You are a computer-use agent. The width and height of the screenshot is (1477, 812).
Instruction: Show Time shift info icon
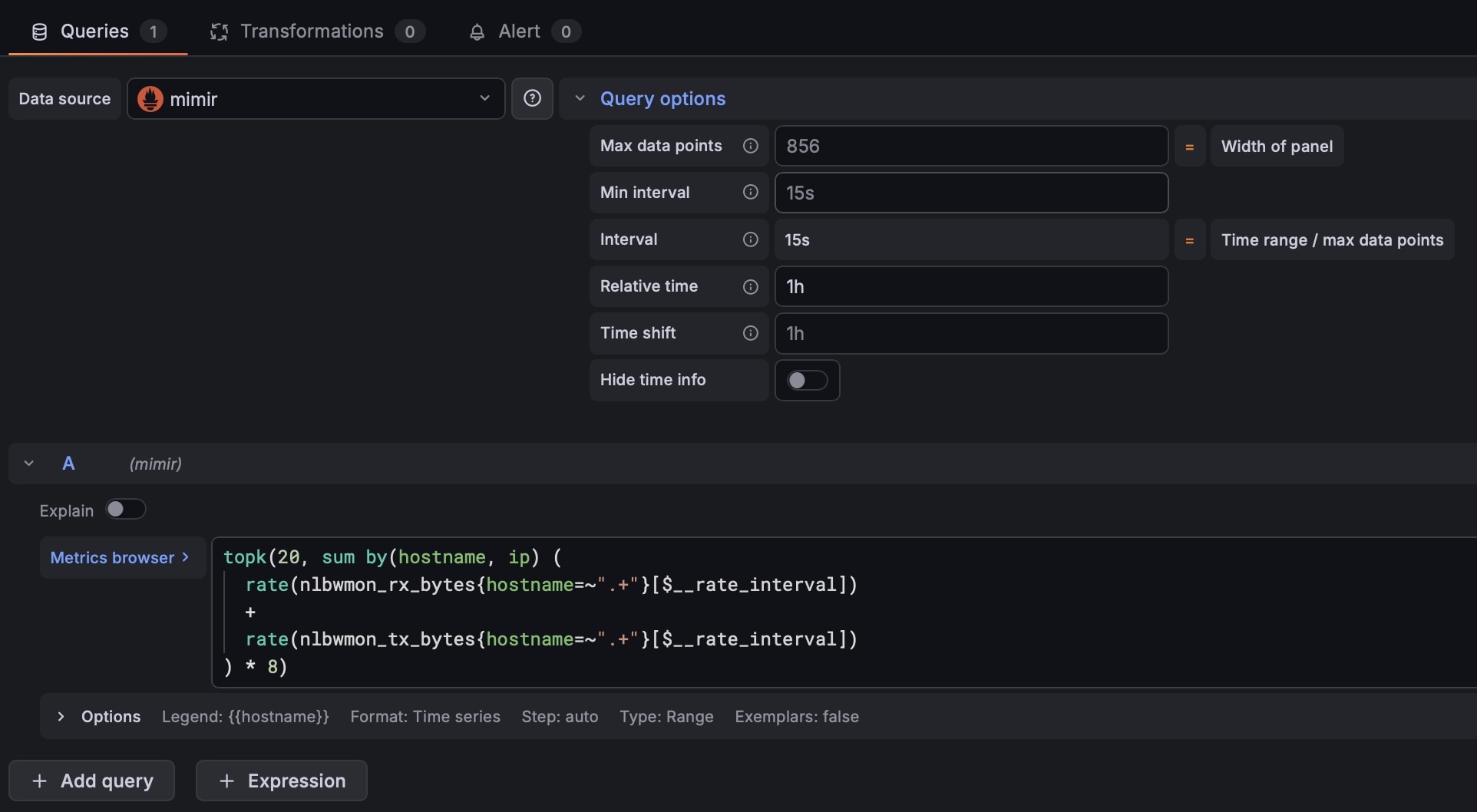(751, 333)
